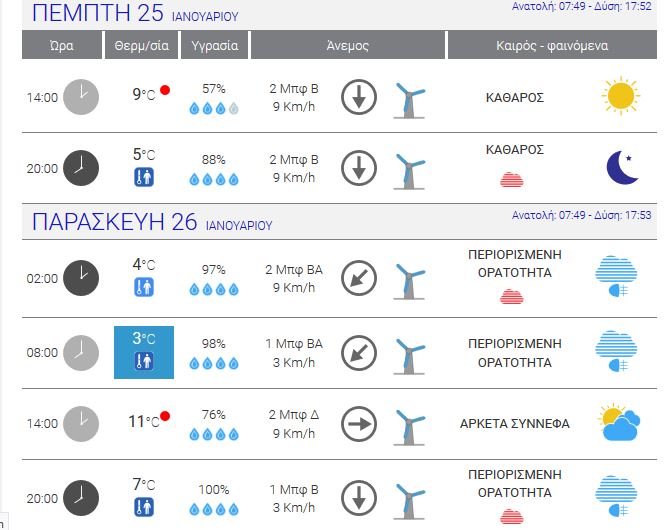Screen dimensions: 665x530
Task: Click the sun icon for Thursday 14:00
Action: (620, 96)
